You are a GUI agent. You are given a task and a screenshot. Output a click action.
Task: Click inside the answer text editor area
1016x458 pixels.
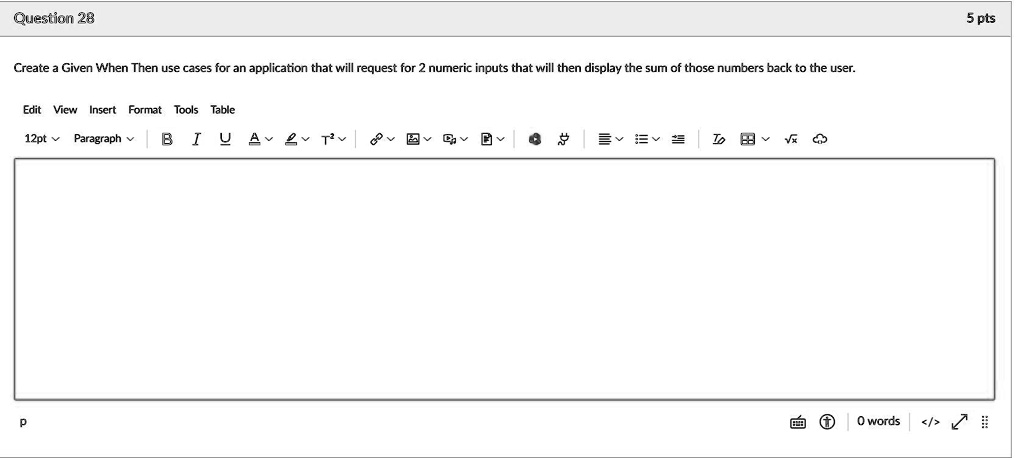(504, 279)
